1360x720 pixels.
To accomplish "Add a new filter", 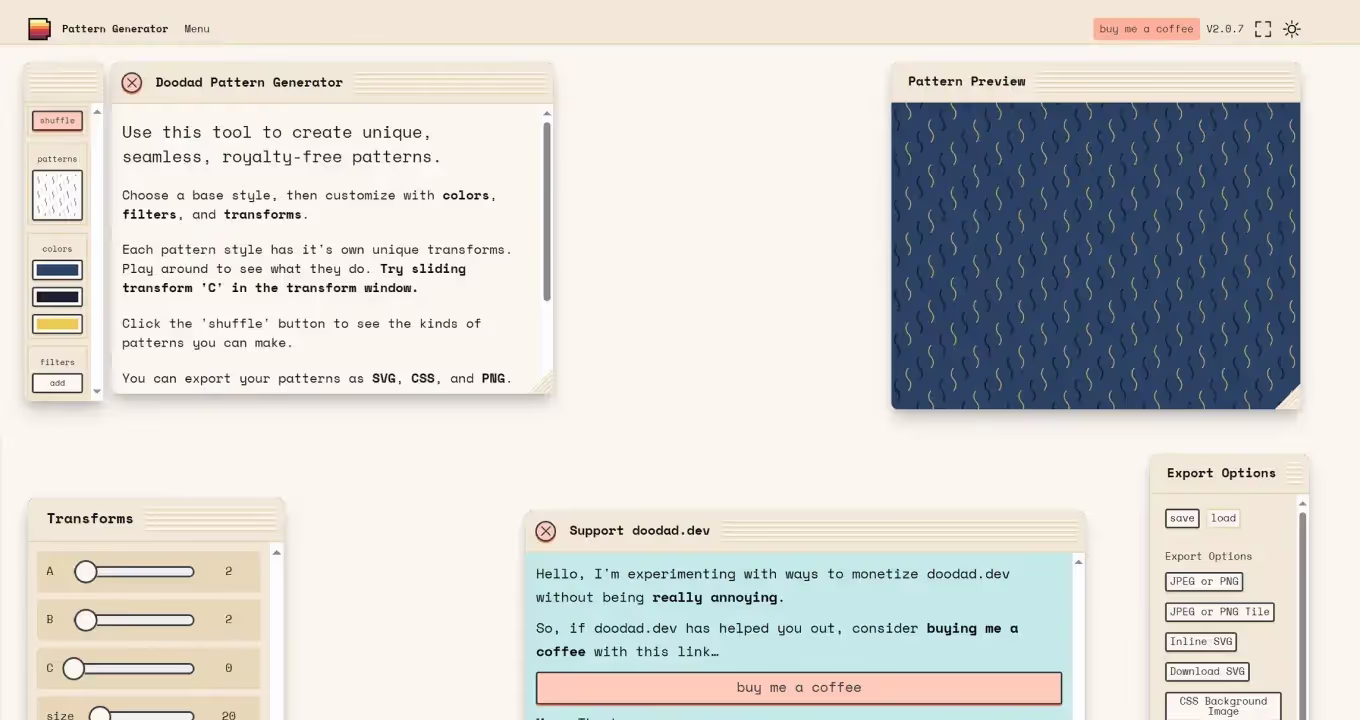I will click(57, 383).
